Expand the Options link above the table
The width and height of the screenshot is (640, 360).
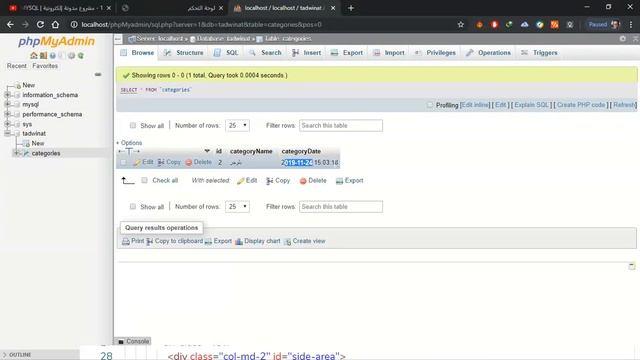coord(129,143)
